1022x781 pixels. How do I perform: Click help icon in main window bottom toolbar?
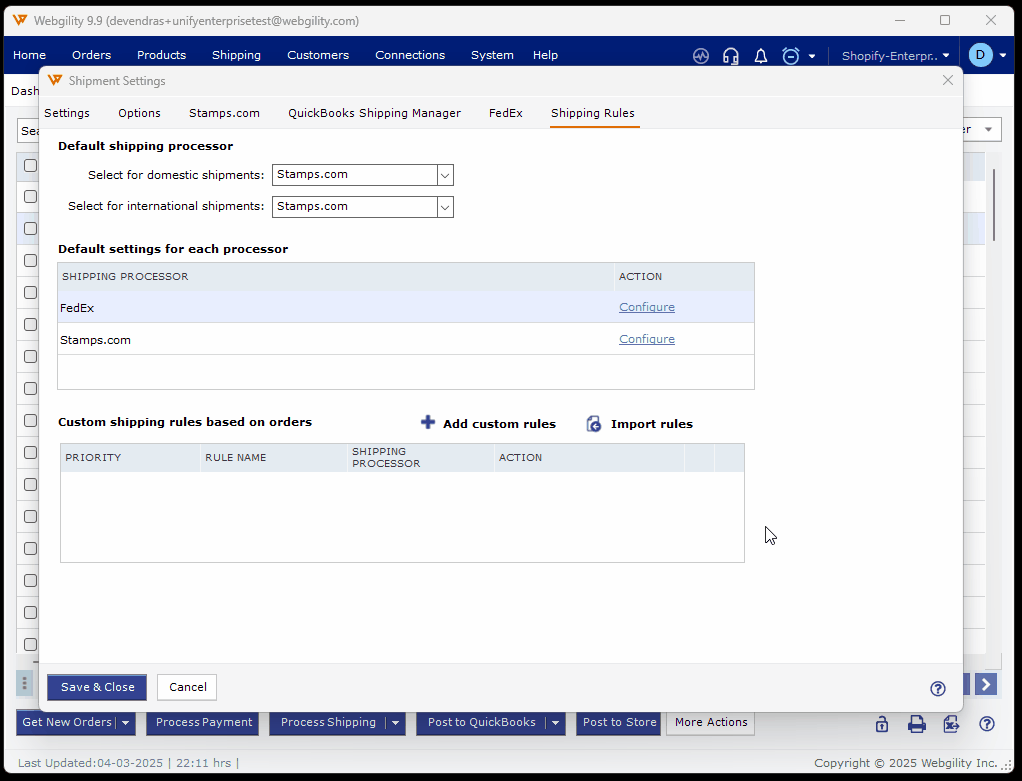click(x=987, y=724)
